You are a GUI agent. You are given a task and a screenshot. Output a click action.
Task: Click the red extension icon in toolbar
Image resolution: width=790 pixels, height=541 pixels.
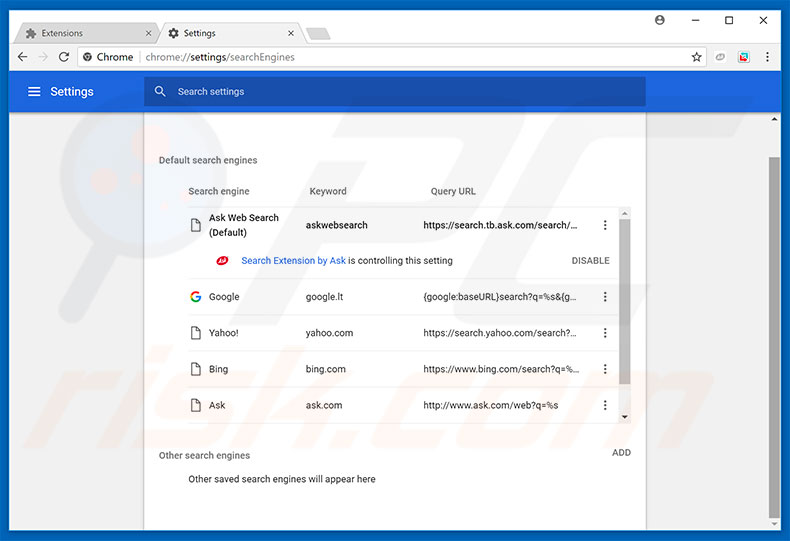744,57
